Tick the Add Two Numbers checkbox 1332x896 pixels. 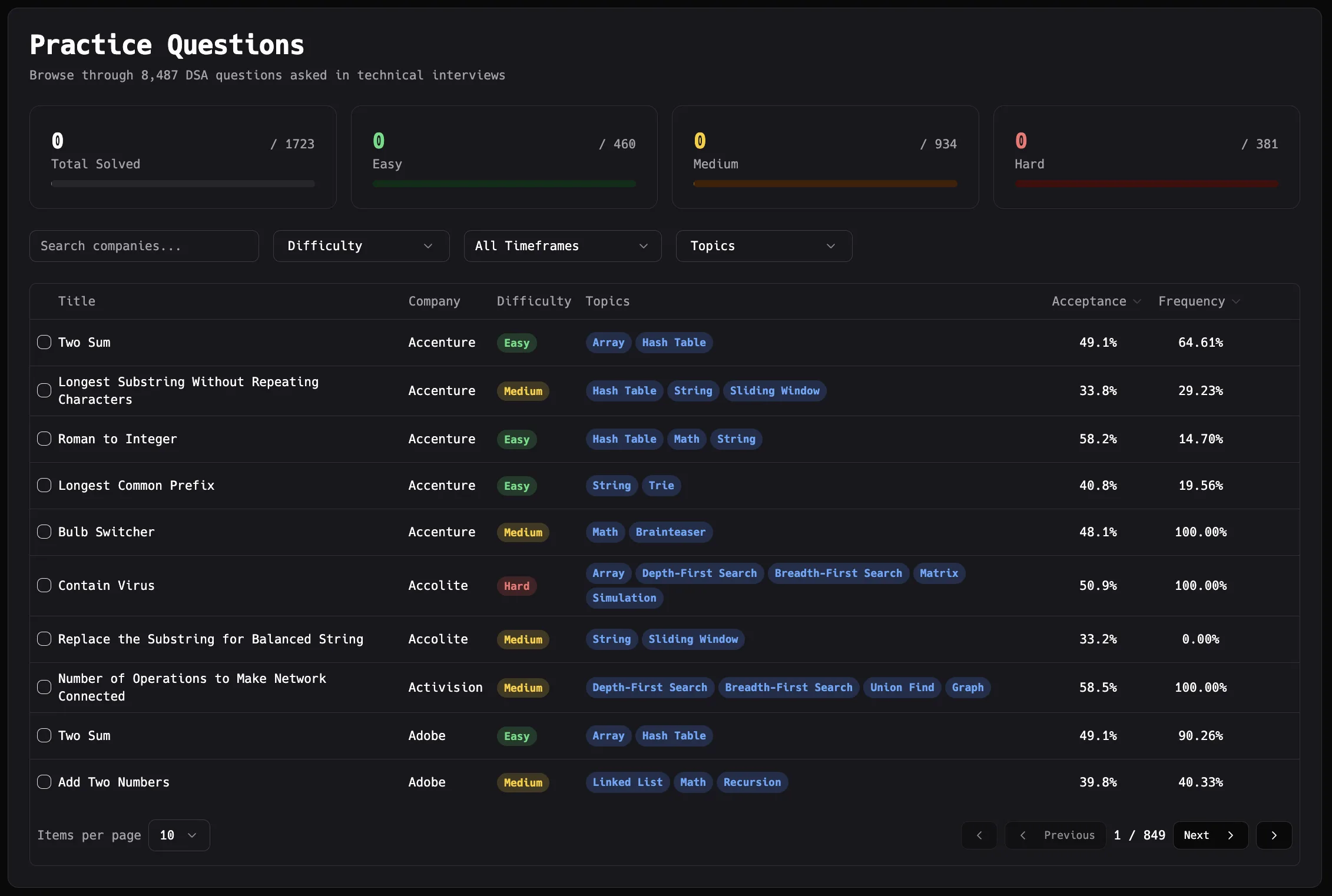[x=44, y=782]
